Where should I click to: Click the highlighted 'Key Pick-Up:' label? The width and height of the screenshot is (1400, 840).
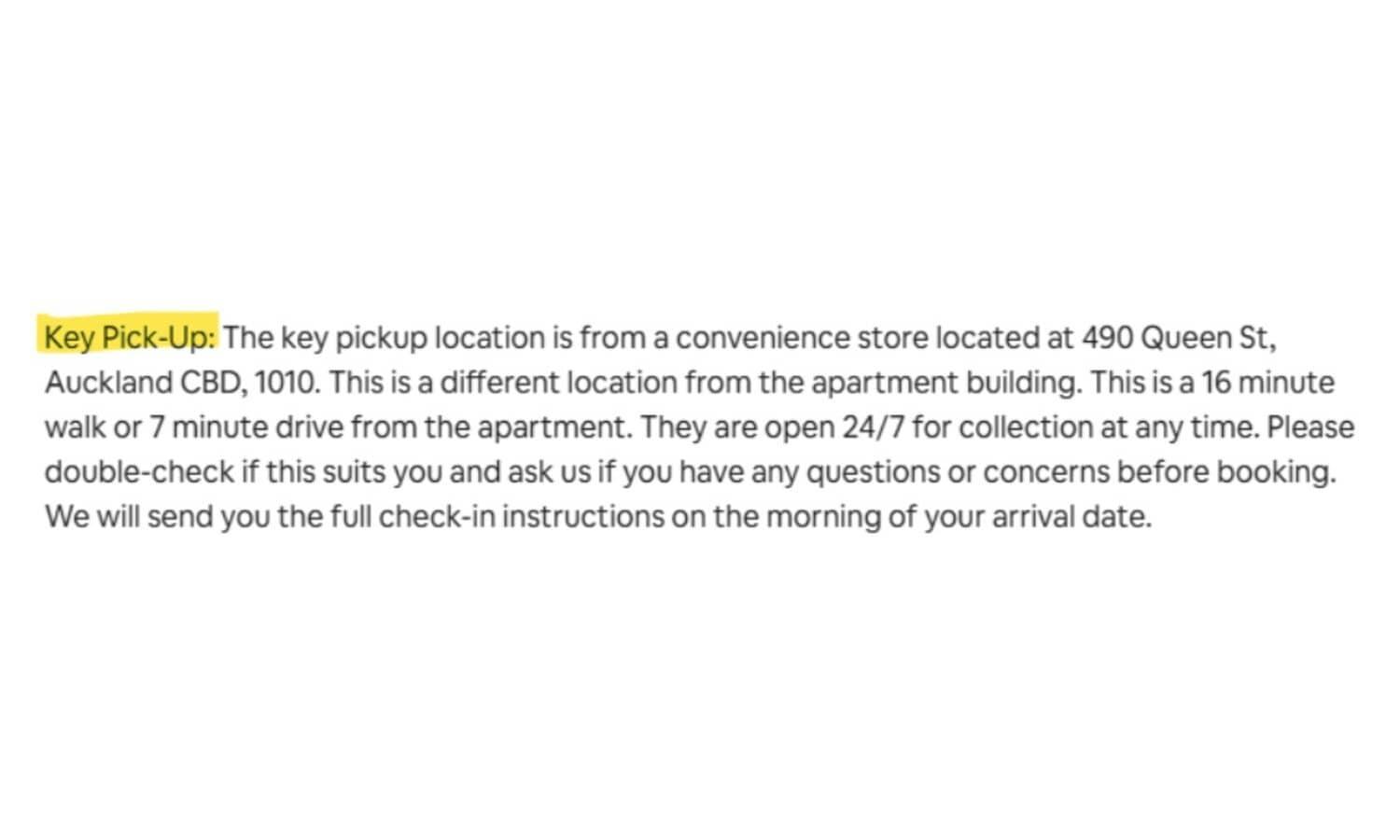click(x=130, y=337)
